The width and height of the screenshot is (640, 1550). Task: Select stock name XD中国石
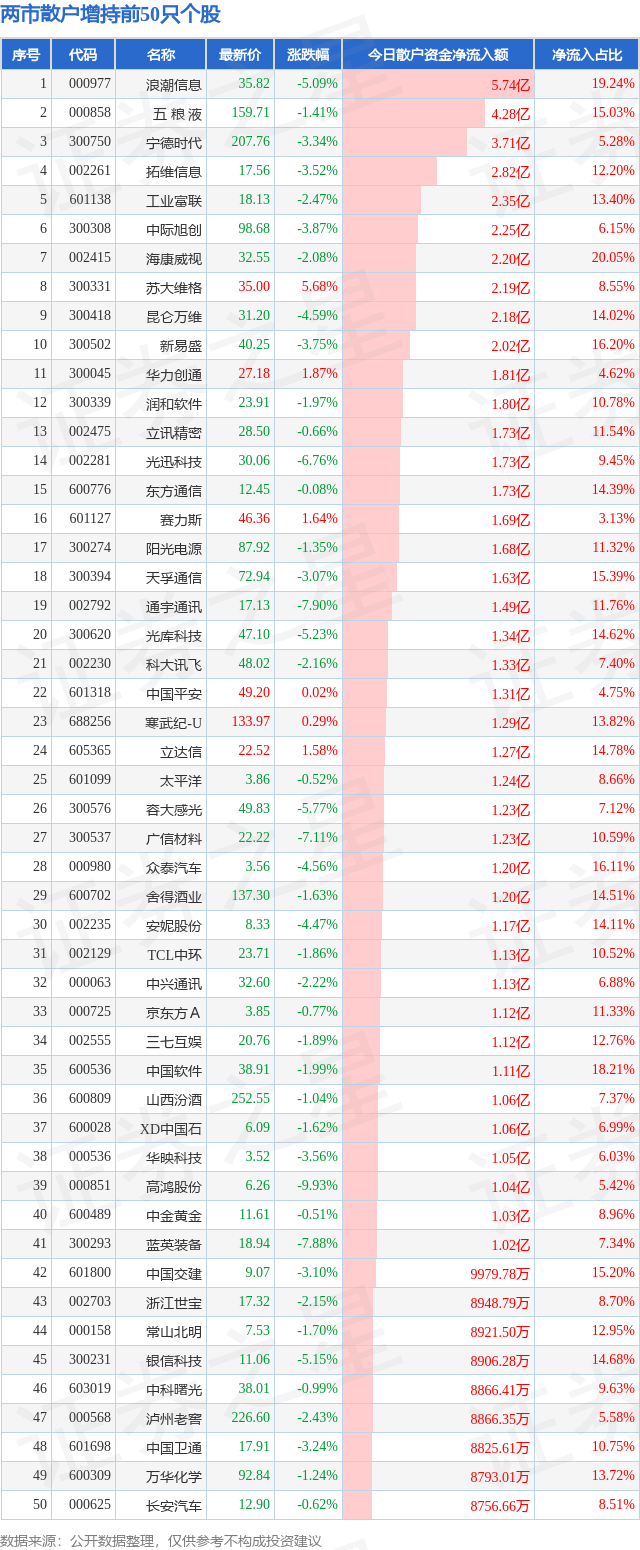point(172,1128)
